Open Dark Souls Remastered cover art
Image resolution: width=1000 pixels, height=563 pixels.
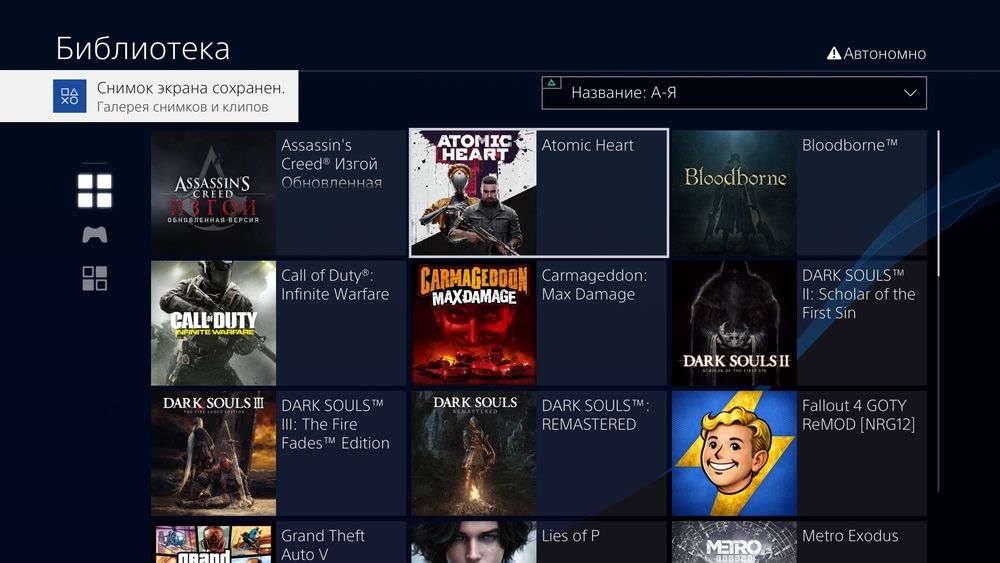tap(474, 453)
